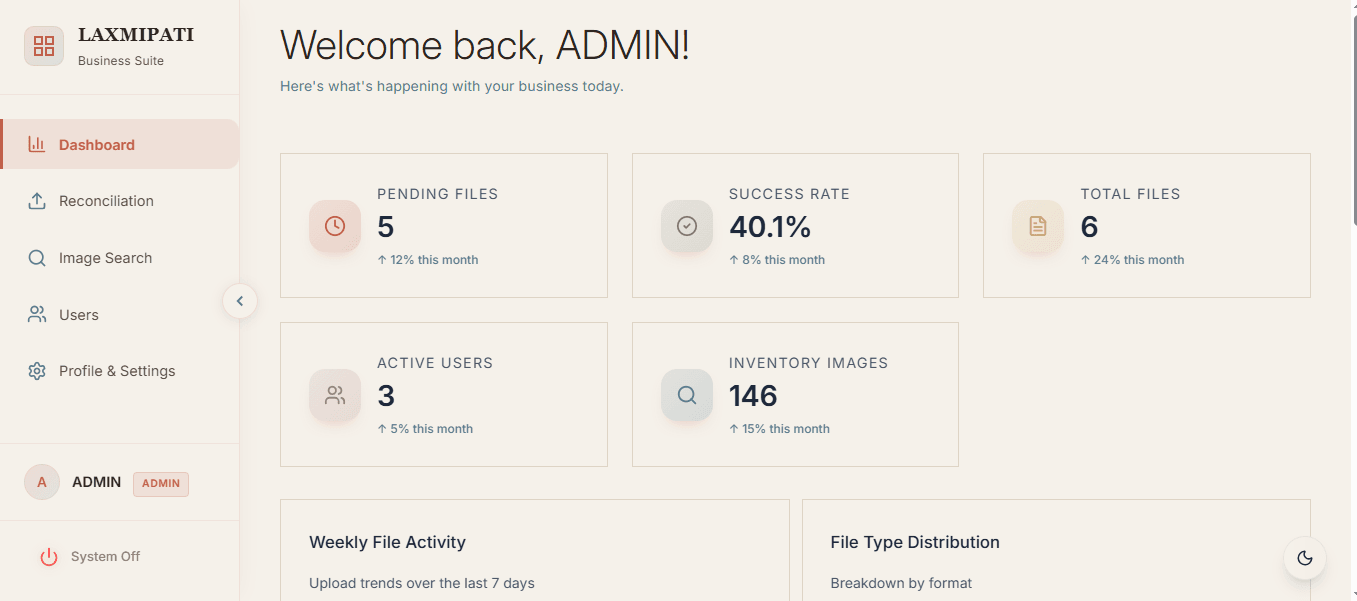This screenshot has width=1357, height=601.
Task: Open the Dashboard menu item
Action: point(97,145)
